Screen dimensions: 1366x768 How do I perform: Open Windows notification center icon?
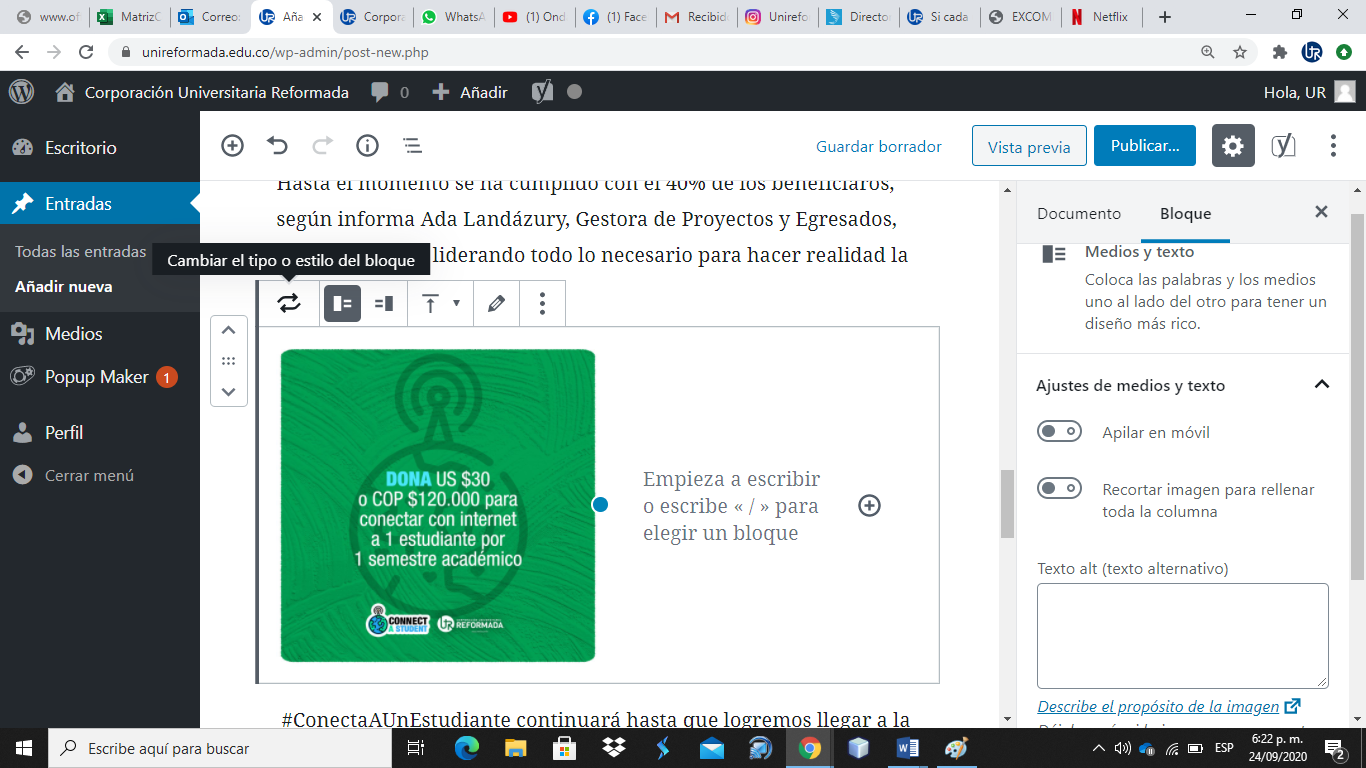point(1335,747)
